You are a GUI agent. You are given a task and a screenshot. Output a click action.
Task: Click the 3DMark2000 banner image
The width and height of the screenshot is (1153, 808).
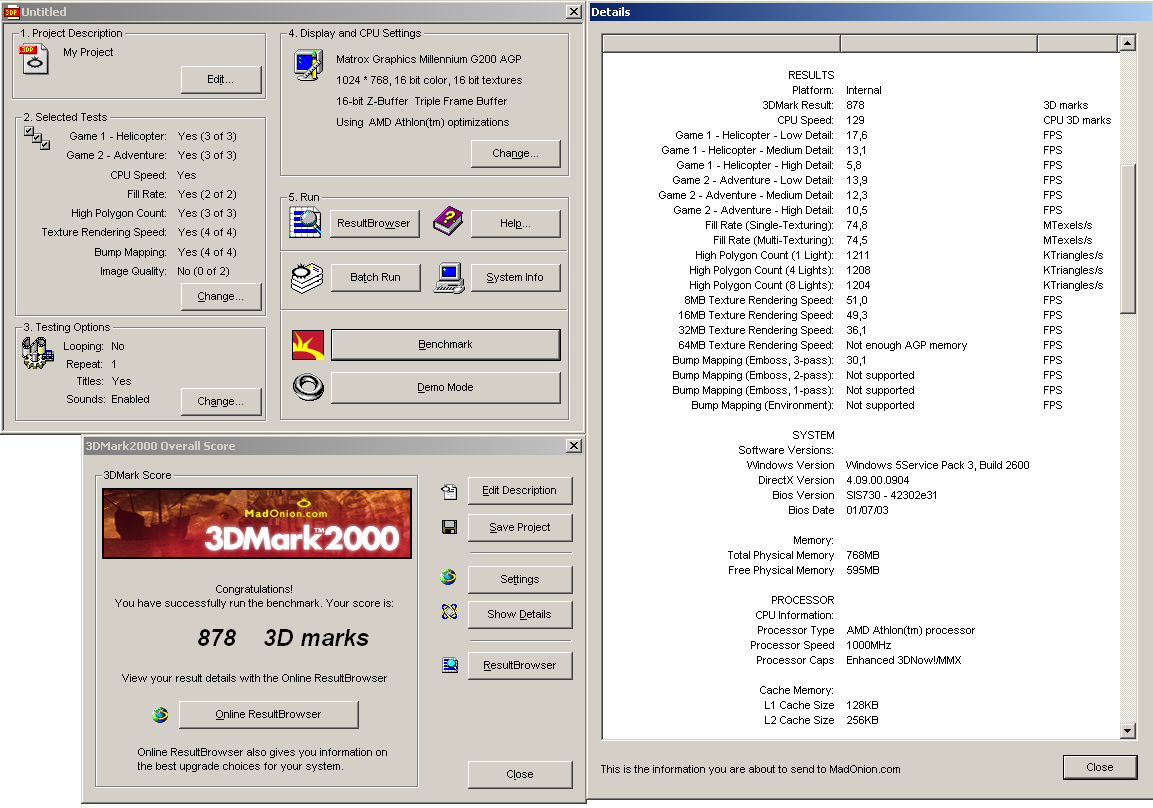tap(256, 522)
